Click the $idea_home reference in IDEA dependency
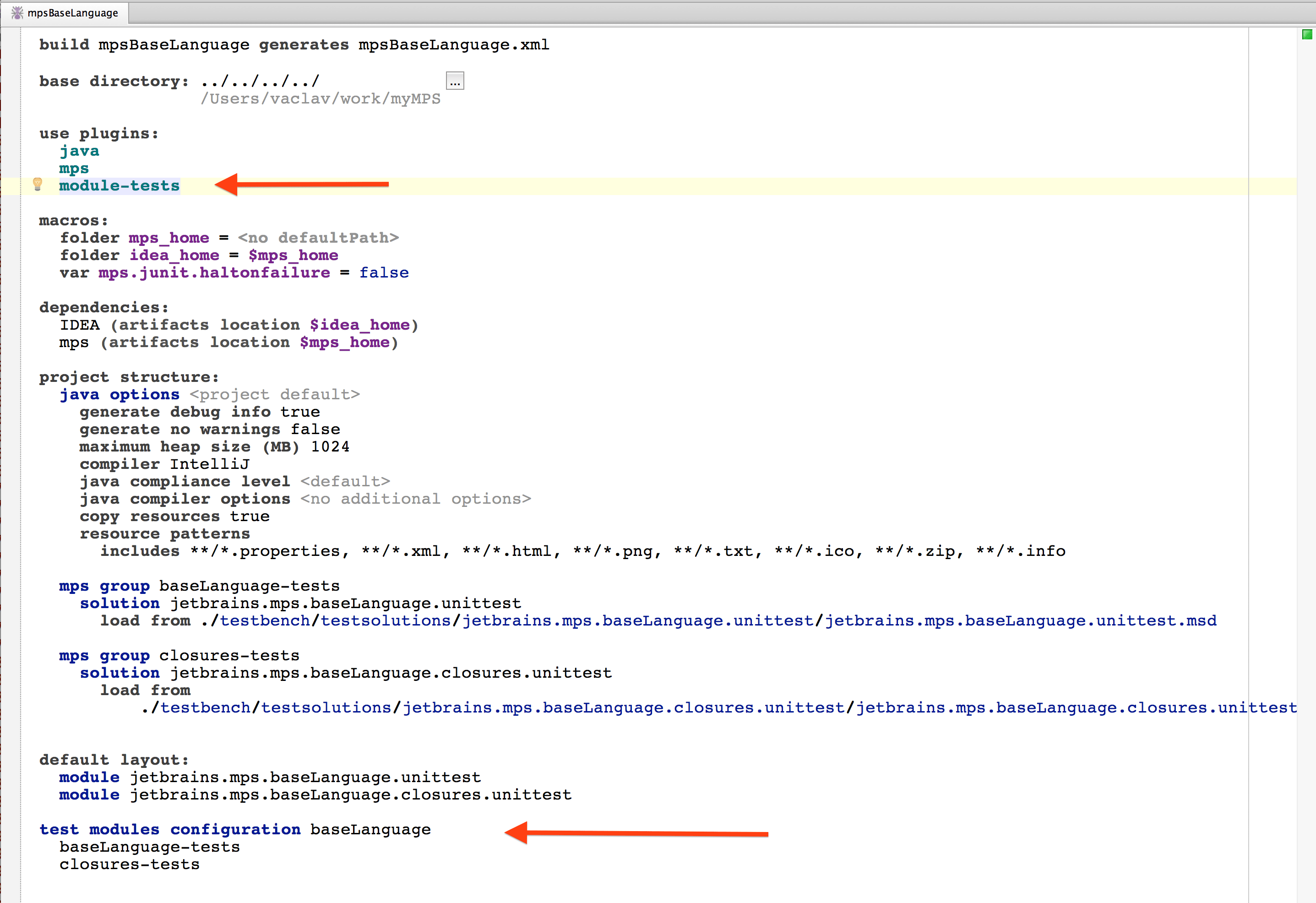 [x=359, y=325]
